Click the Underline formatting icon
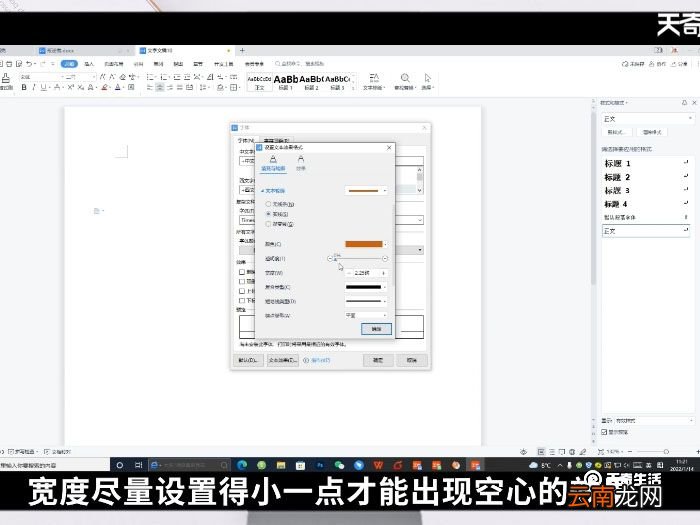Viewport: 700px width, 525px height. pos(43,88)
